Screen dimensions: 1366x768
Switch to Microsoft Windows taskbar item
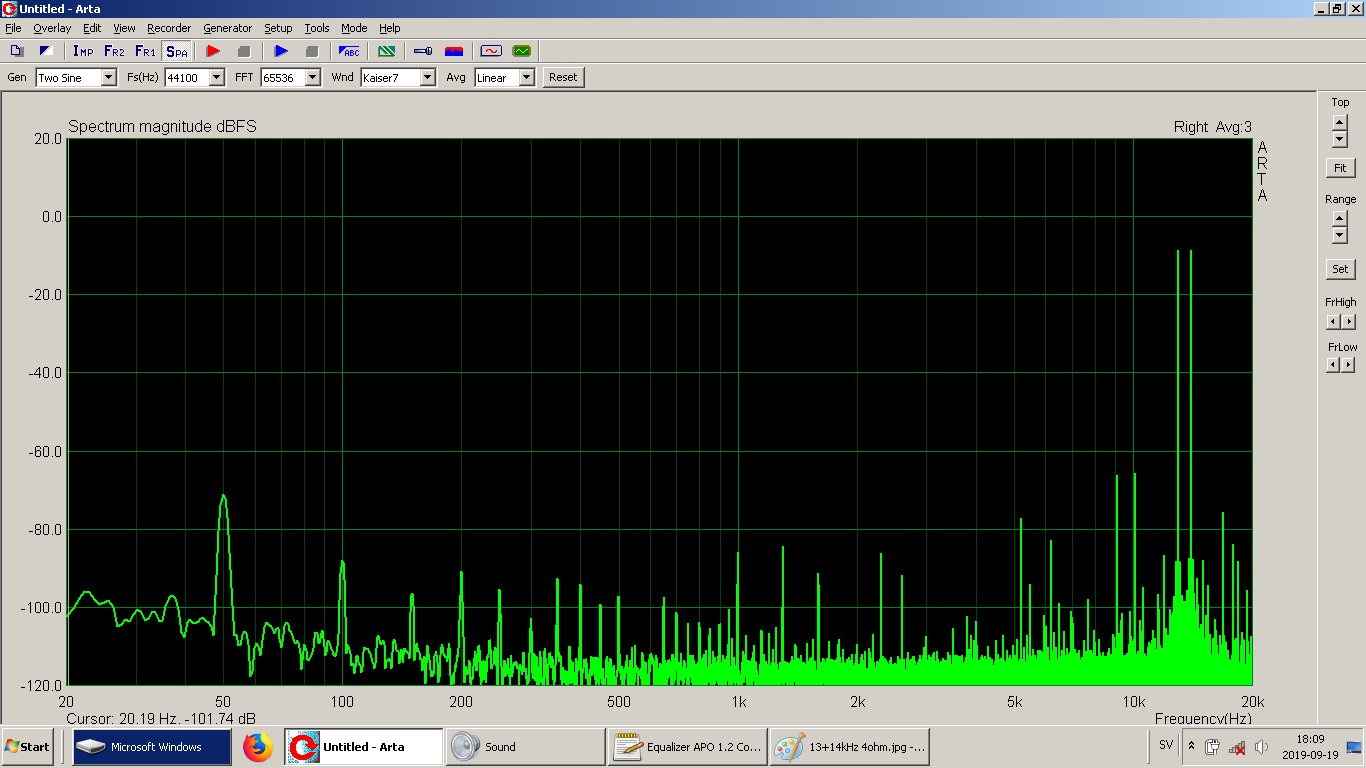tap(151, 747)
